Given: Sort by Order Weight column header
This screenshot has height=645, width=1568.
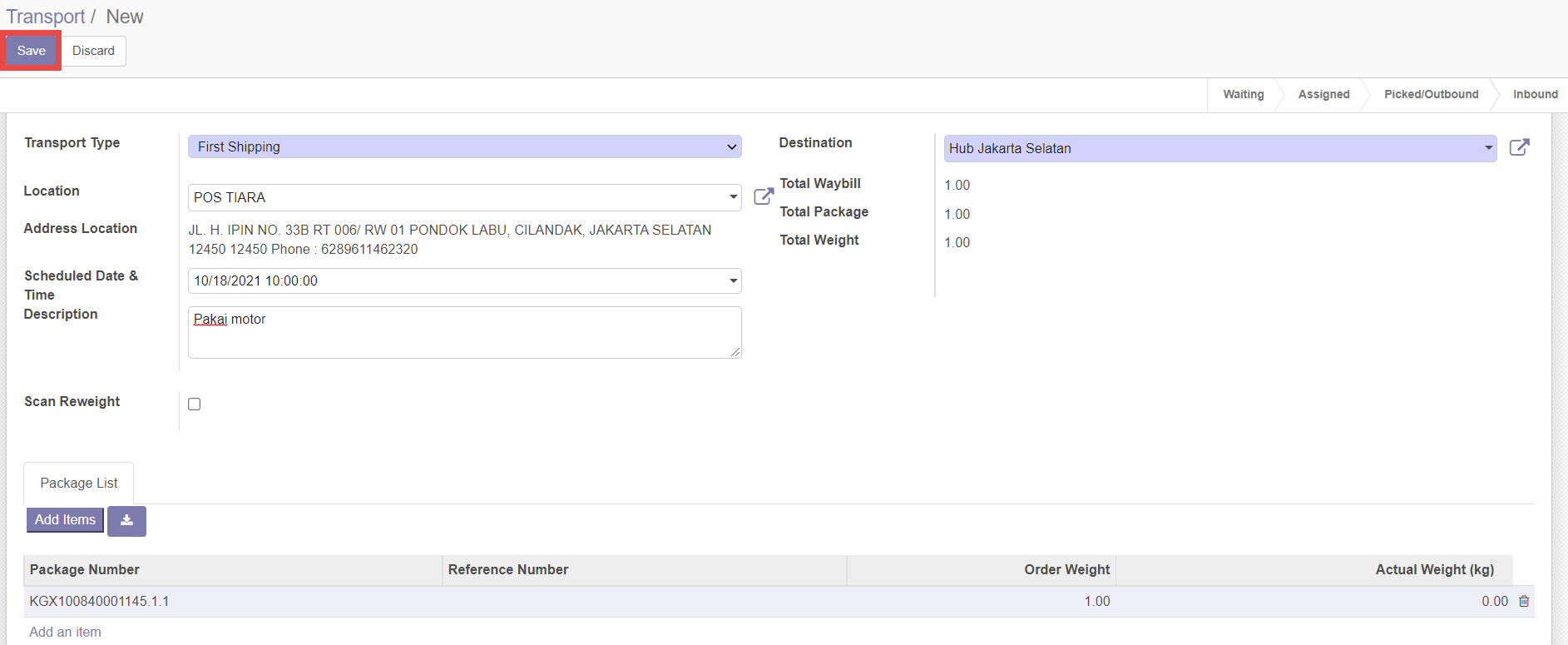Looking at the screenshot, I should [x=982, y=570].
